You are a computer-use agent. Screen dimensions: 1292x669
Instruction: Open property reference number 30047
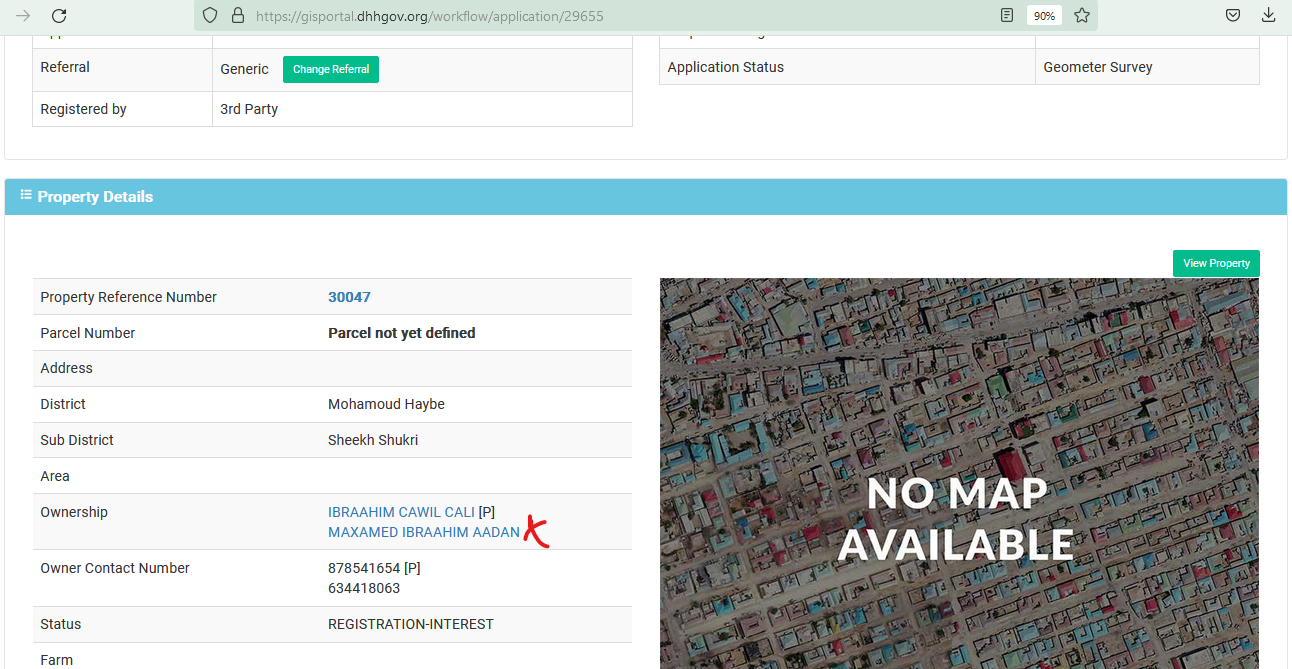click(349, 297)
